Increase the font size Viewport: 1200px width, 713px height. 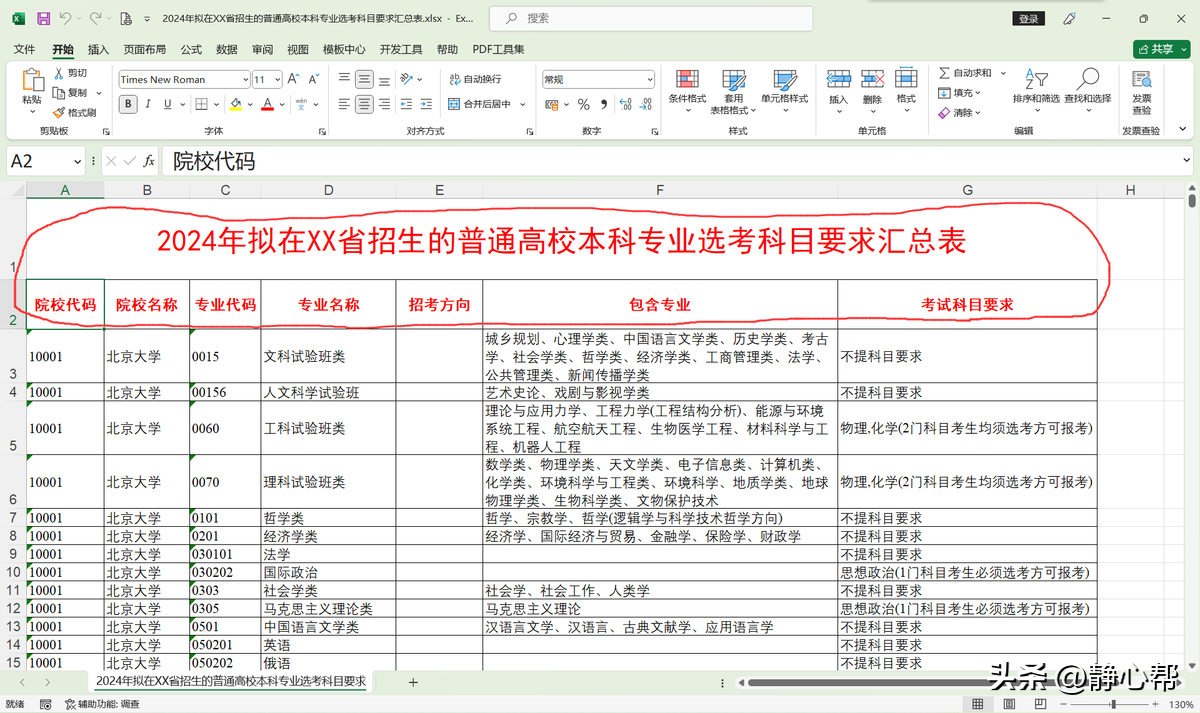tap(293, 79)
